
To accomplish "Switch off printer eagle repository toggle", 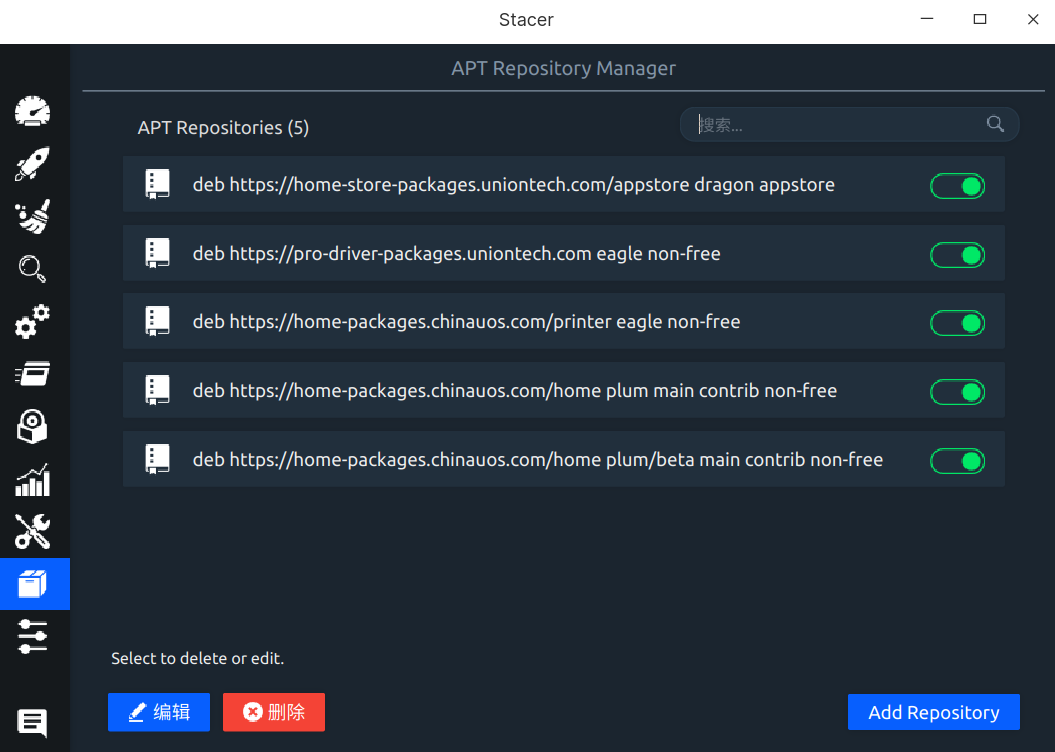I will coord(957,323).
